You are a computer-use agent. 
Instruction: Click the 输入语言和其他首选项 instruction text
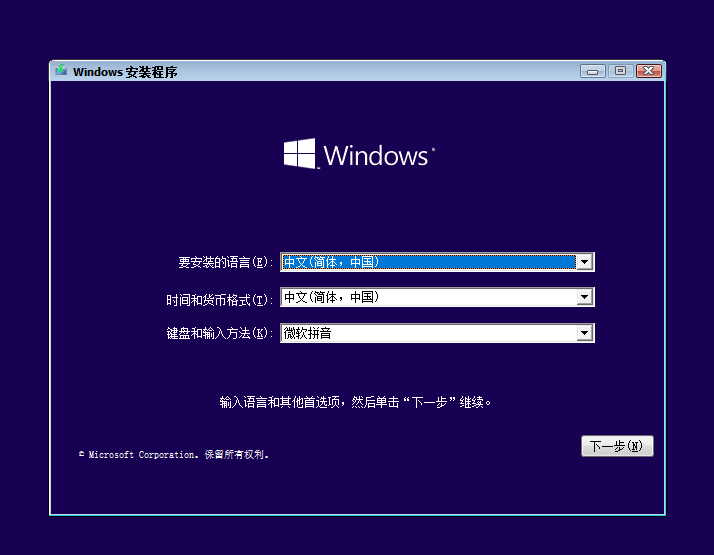356,403
